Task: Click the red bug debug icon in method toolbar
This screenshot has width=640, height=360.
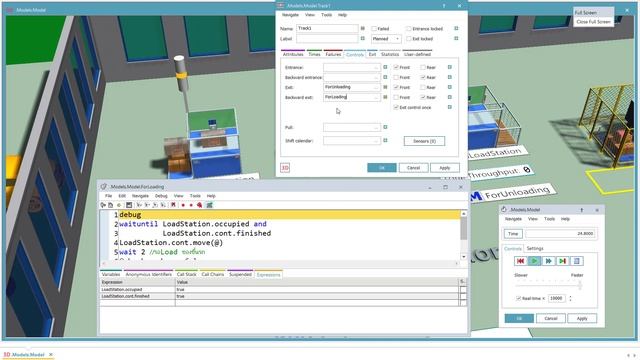Action: (200, 205)
